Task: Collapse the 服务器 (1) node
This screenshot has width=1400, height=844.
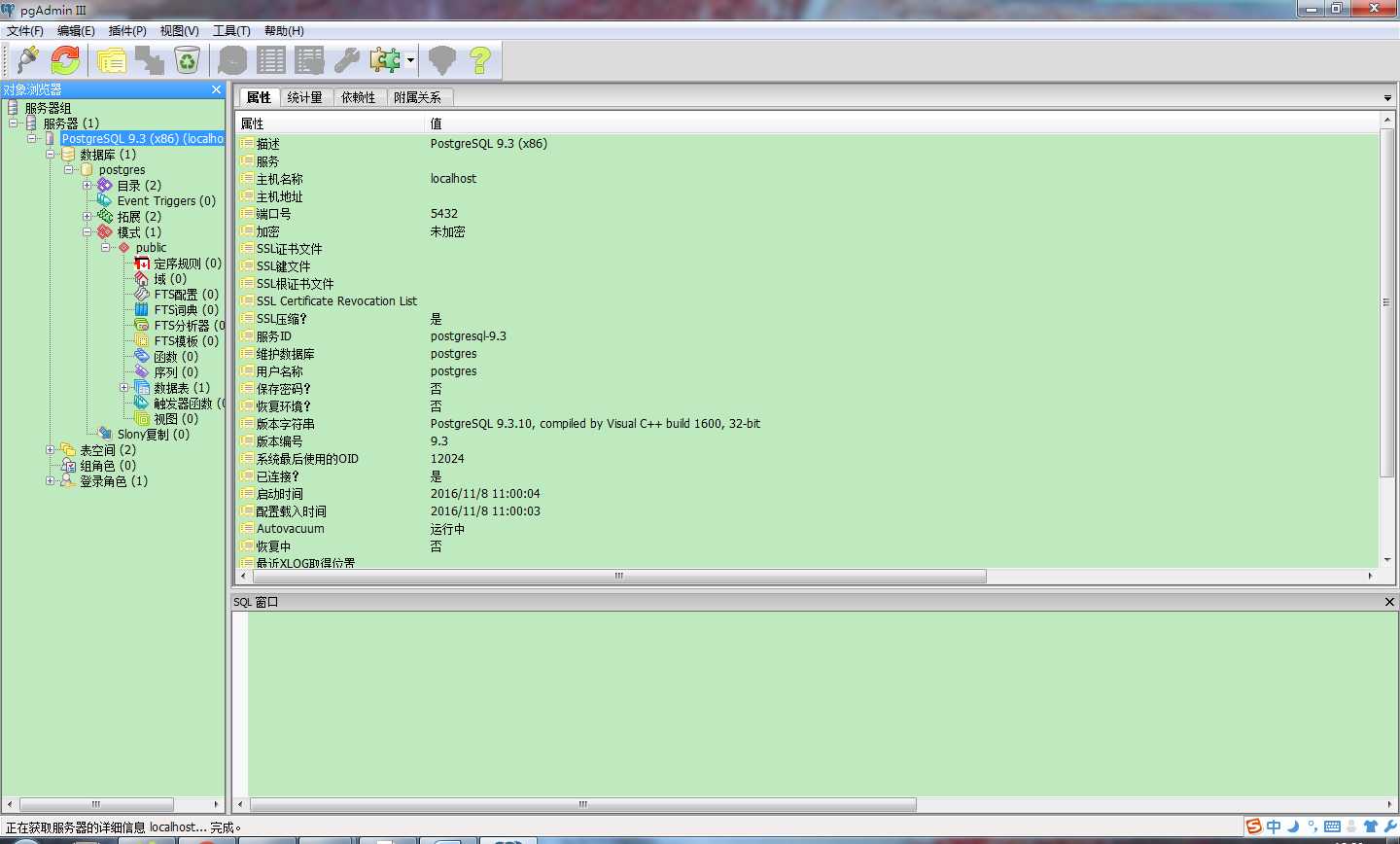Action: (14, 123)
